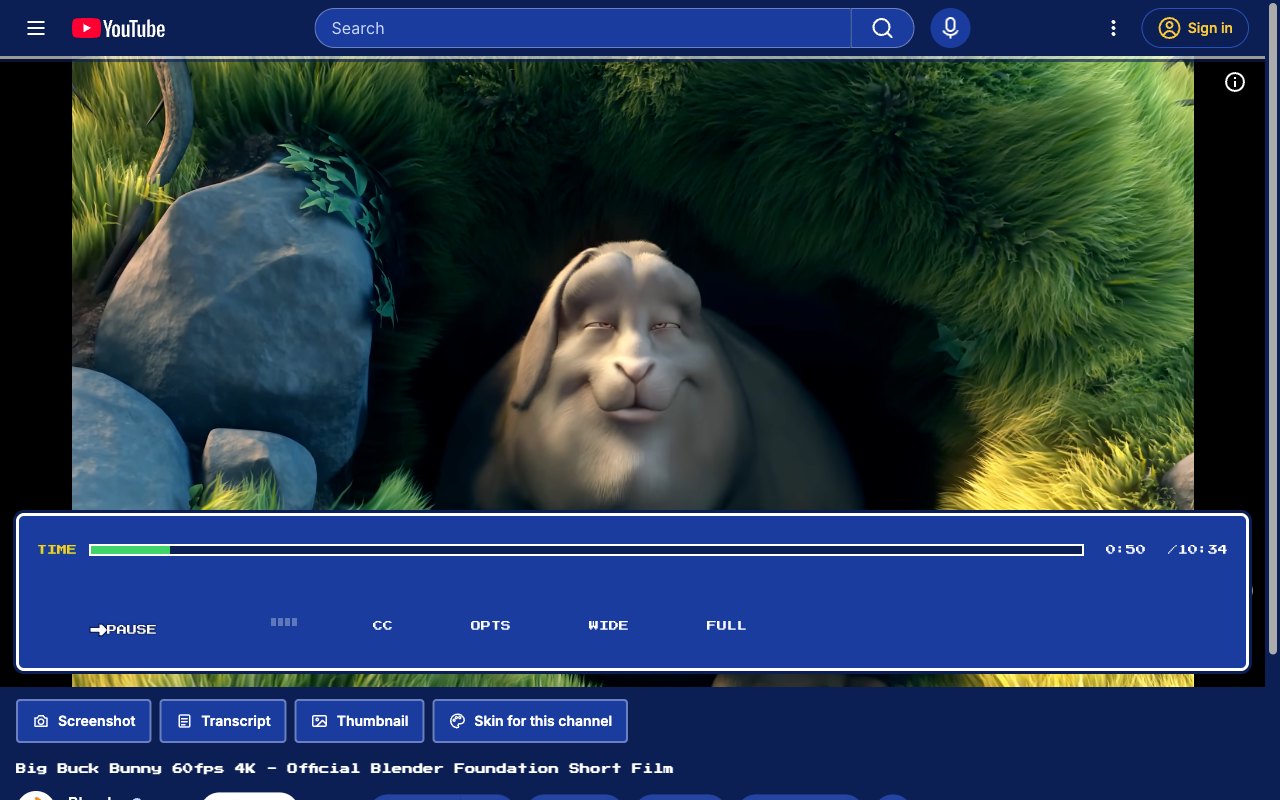The height and width of the screenshot is (800, 1280).
Task: Open player options via OPTS
Action: [x=490, y=625]
